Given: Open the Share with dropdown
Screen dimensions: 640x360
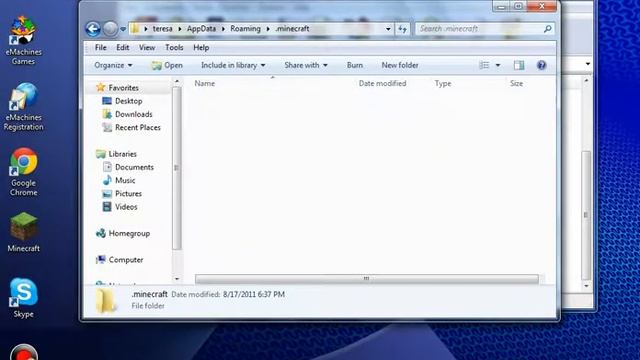Looking at the screenshot, I should coord(306,65).
